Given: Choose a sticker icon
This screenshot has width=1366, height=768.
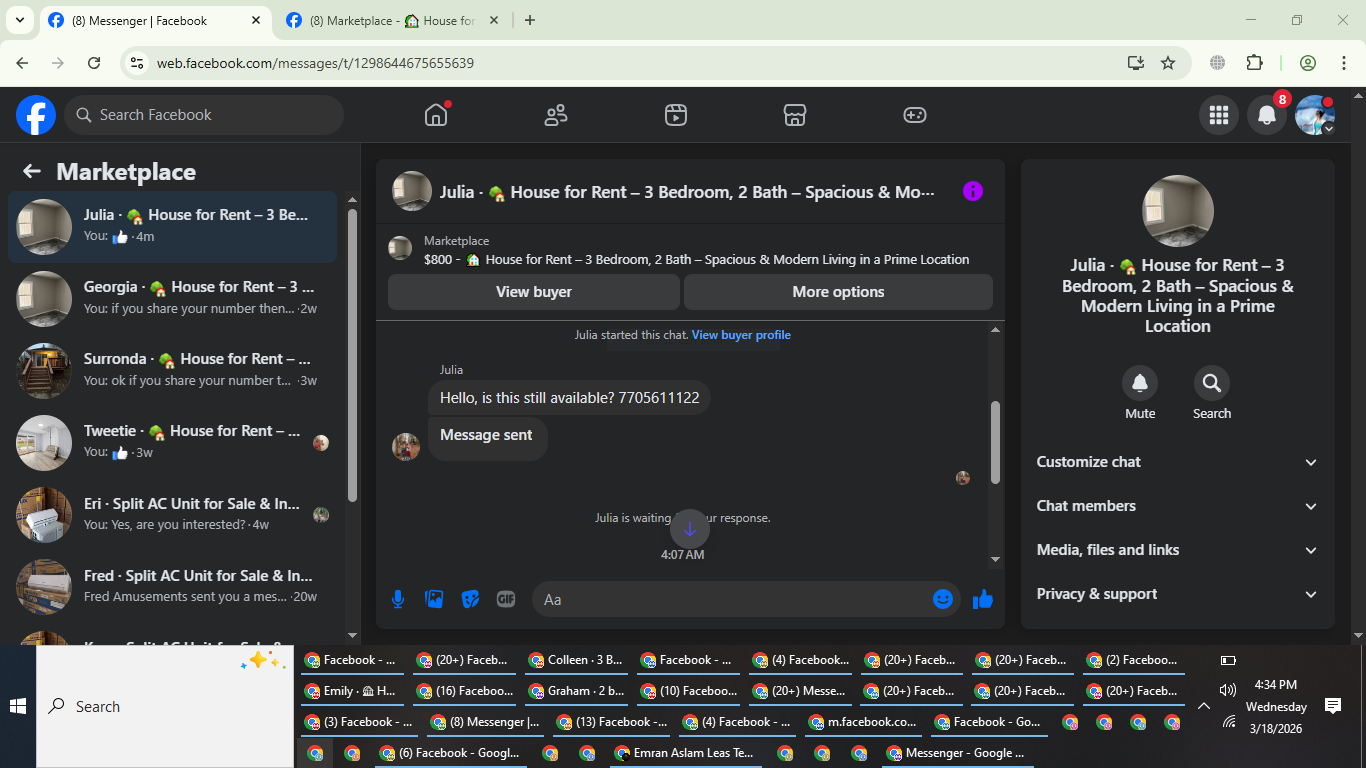Looking at the screenshot, I should (x=470, y=599).
